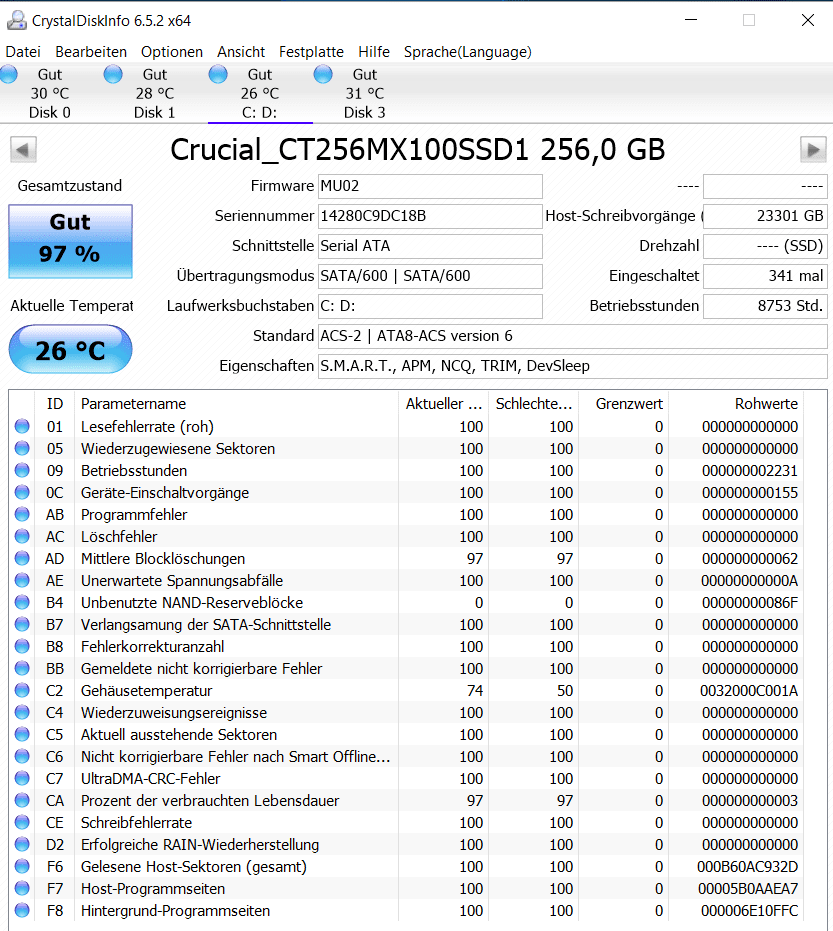Click the Firmware field showing MU02
833x931 pixels.
(430, 186)
